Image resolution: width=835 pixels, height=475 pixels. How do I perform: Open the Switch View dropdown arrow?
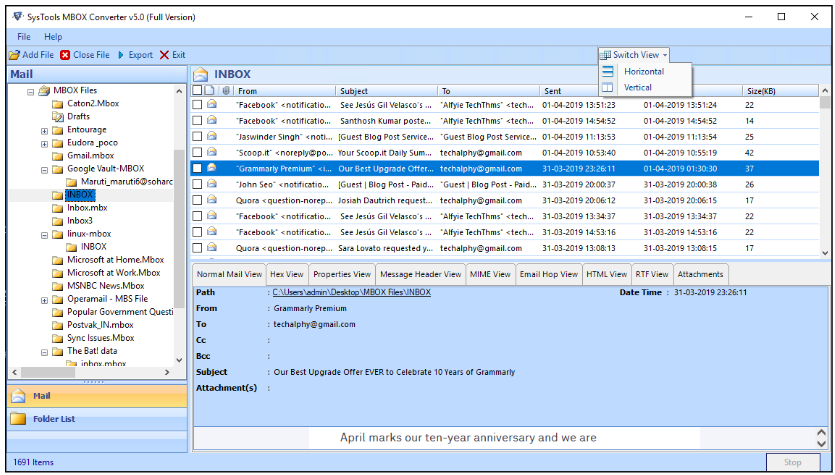(665, 55)
